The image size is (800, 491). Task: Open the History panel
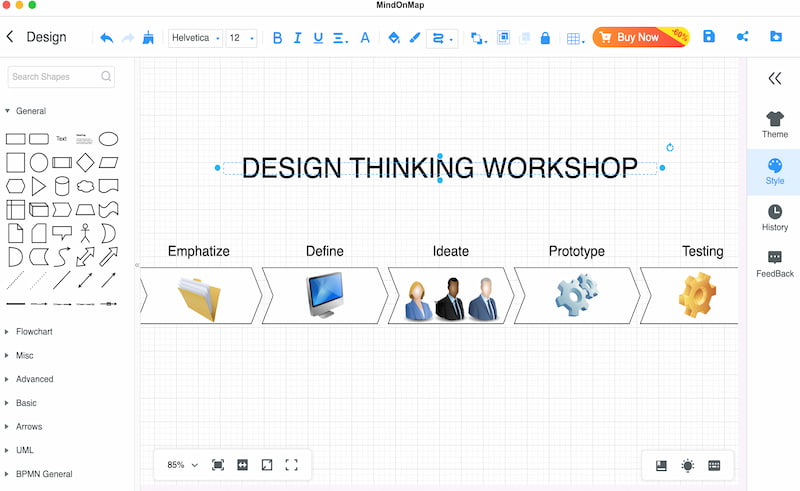coord(774,217)
